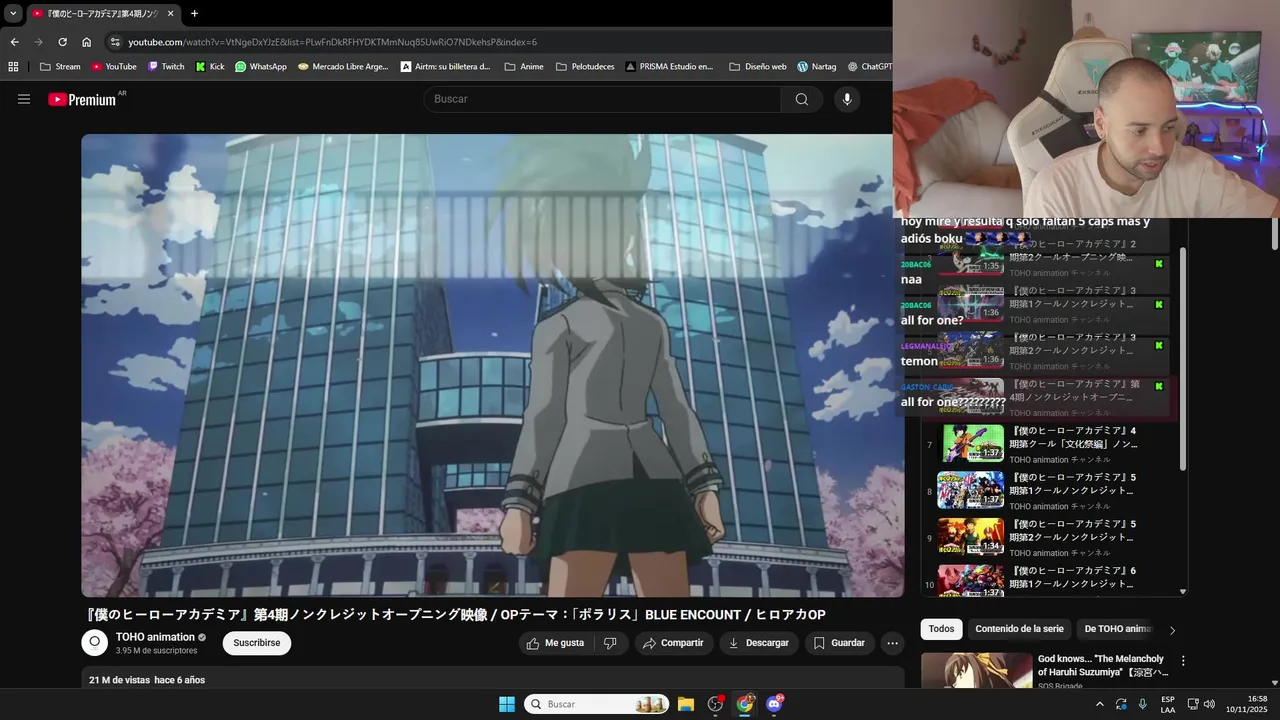This screenshot has width=1280, height=720.
Task: Reload the page with the refresh icon
Action: pos(62,42)
